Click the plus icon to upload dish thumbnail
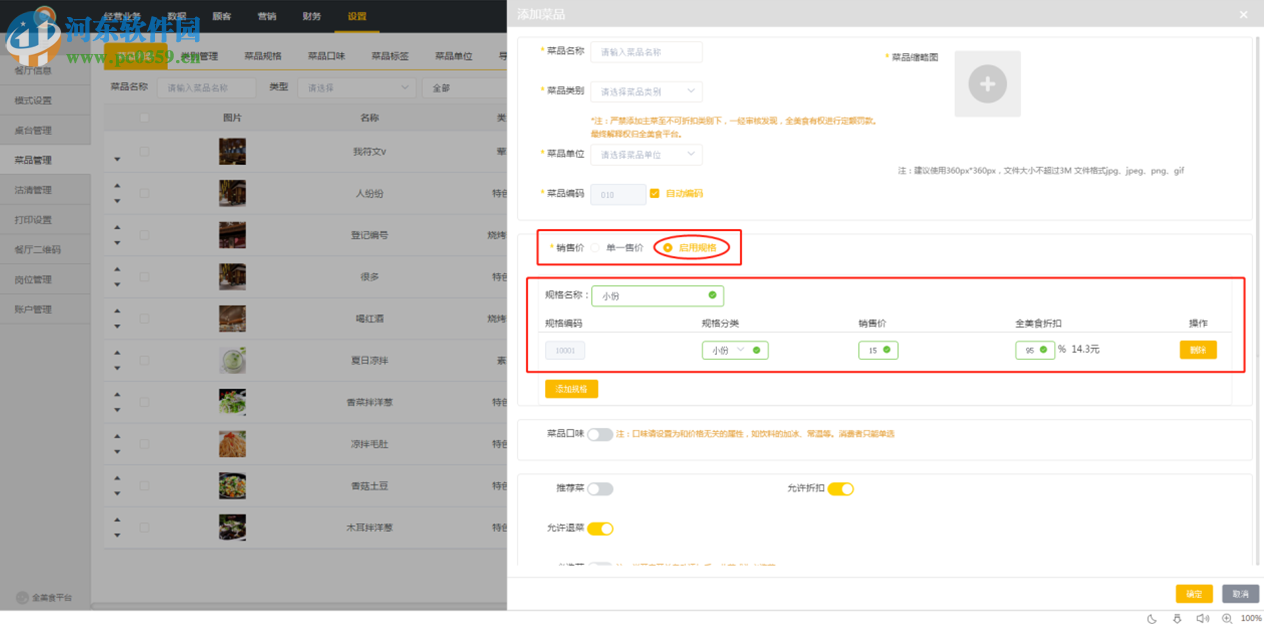This screenshot has height=629, width=1264. tap(987, 84)
